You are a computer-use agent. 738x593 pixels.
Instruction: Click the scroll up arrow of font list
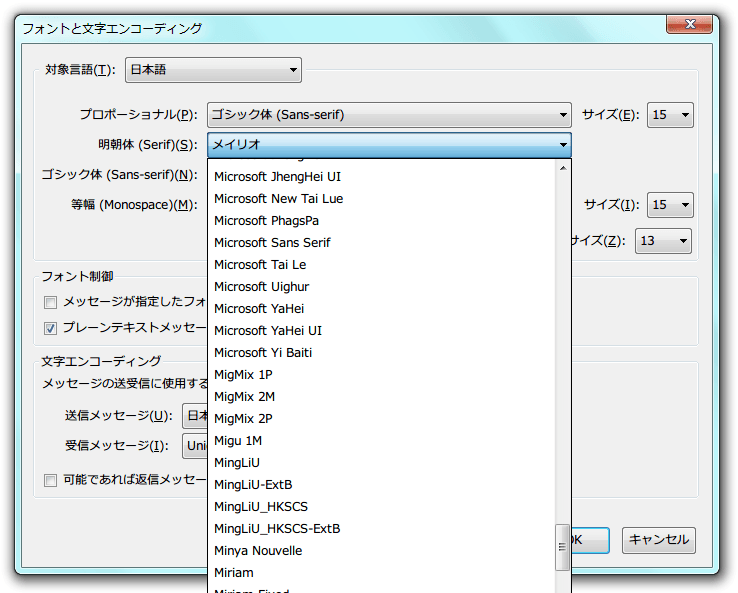[563, 166]
